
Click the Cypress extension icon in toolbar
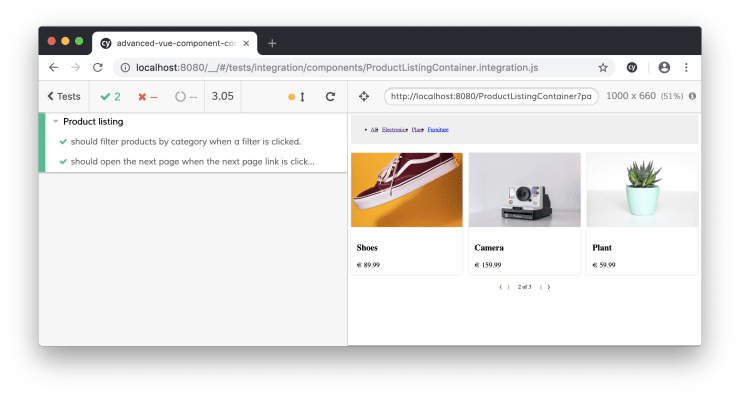[x=632, y=68]
